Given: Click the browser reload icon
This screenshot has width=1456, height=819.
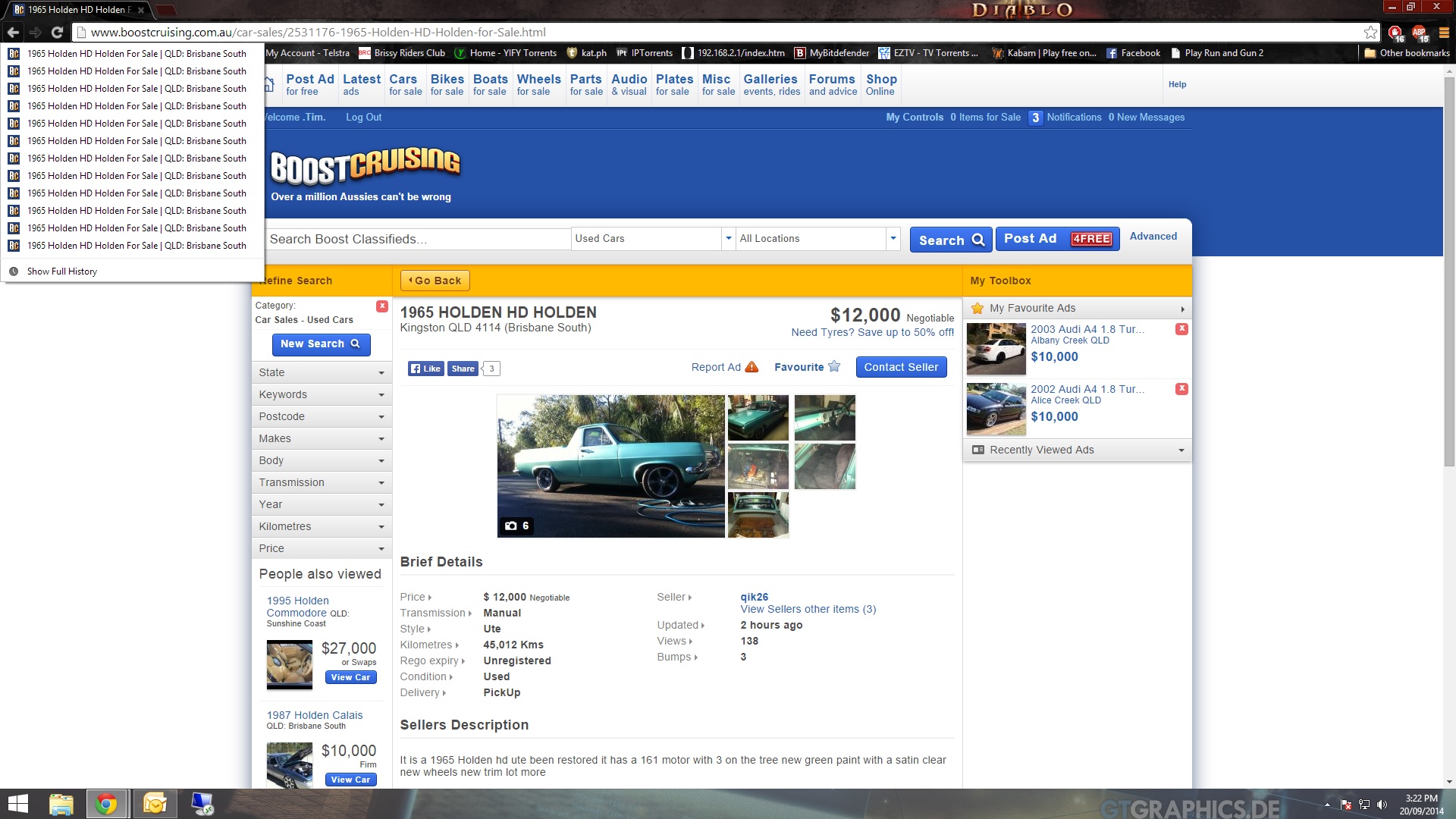Looking at the screenshot, I should click(x=57, y=32).
